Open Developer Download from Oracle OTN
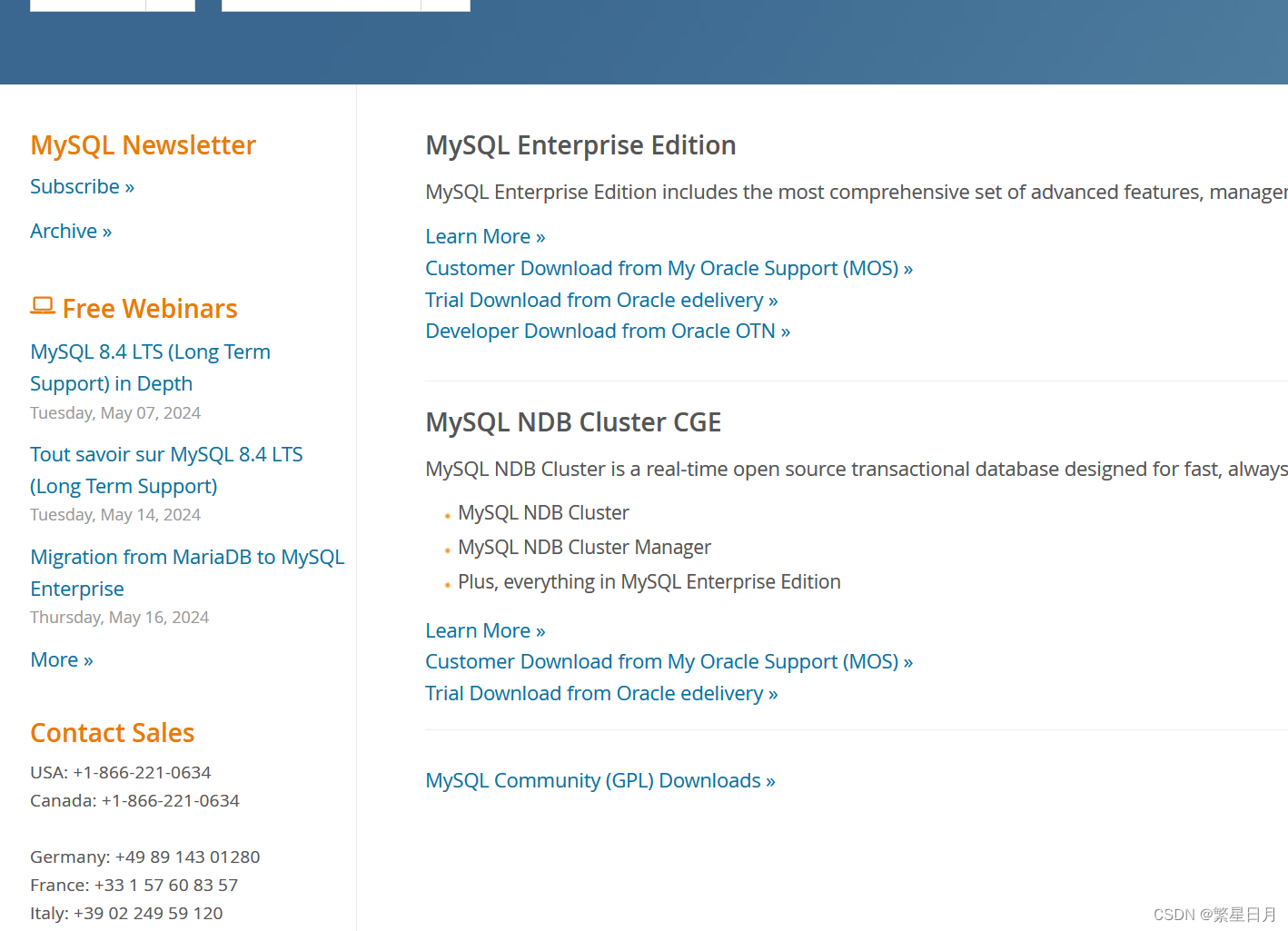1288x931 pixels. tap(608, 331)
